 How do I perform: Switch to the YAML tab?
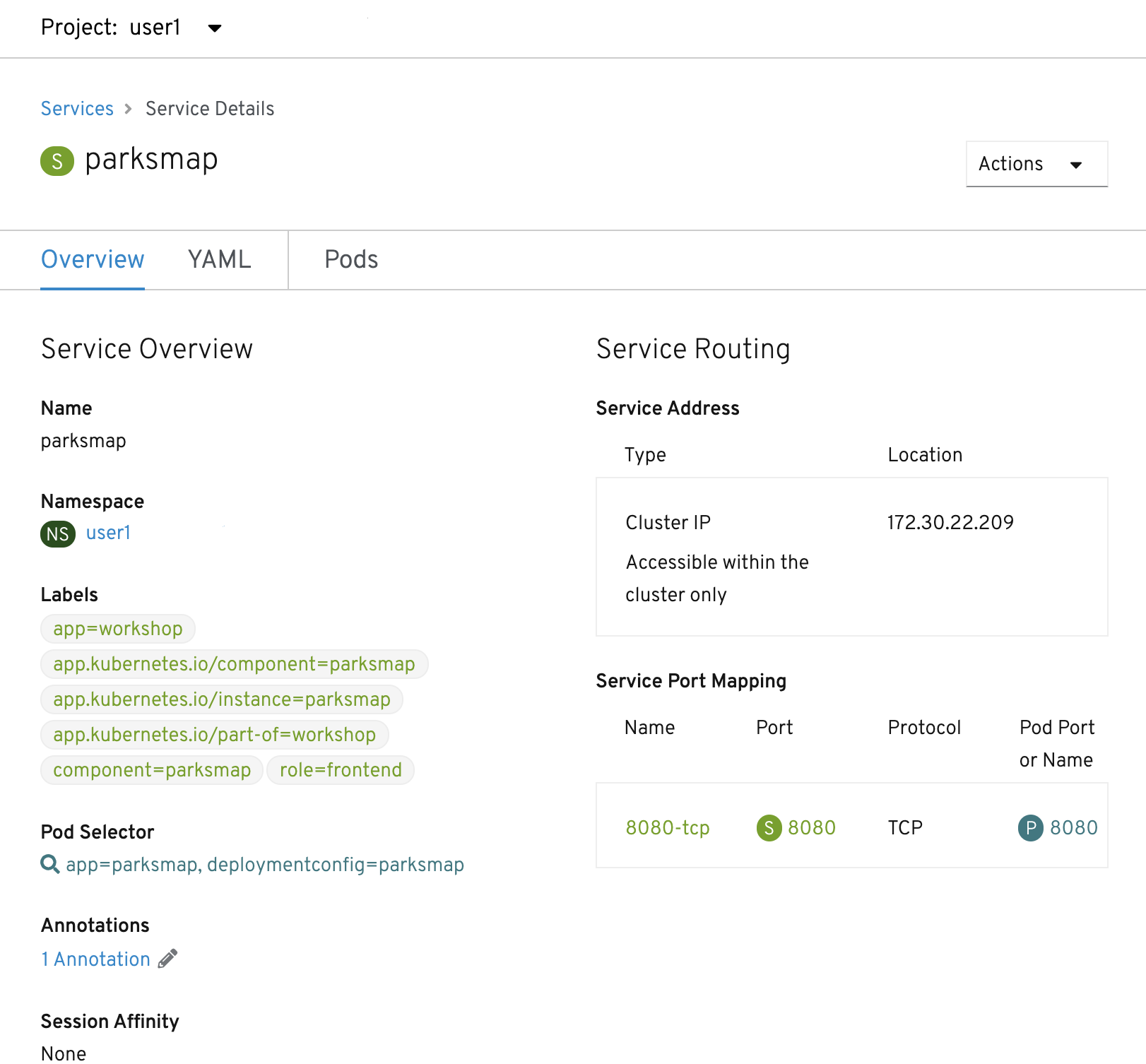click(x=219, y=259)
